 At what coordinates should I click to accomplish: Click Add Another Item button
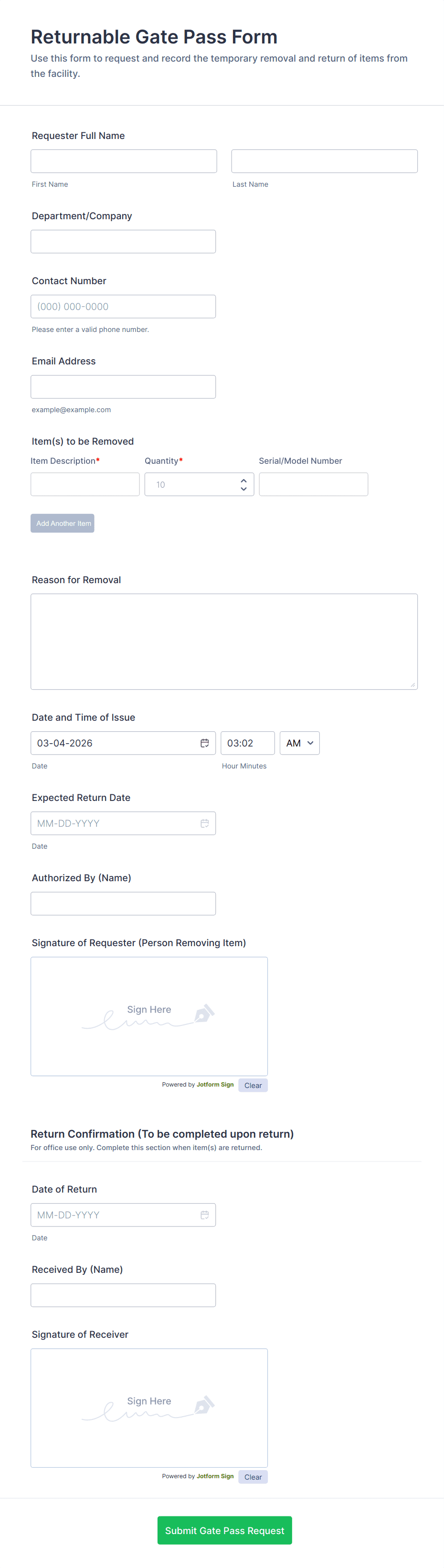pos(63,523)
